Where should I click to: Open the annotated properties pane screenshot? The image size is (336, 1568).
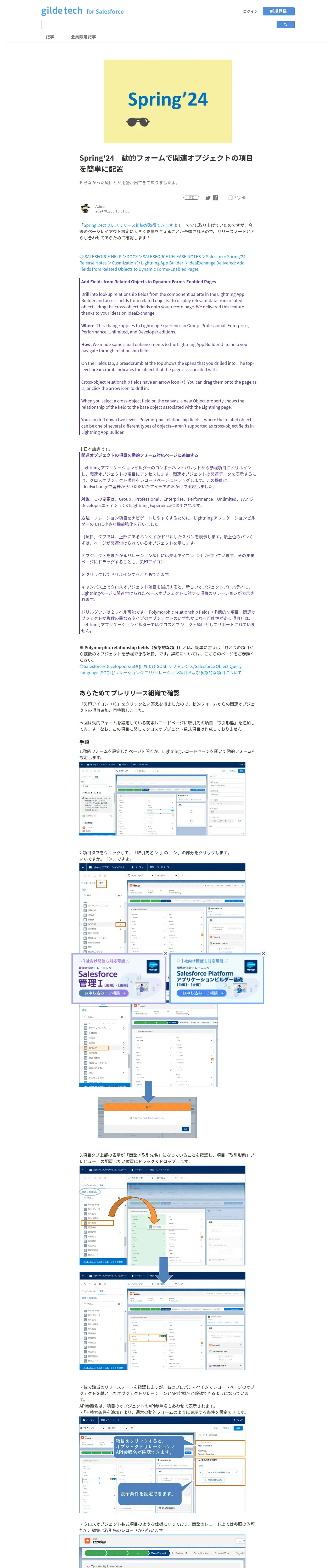(x=162, y=1464)
